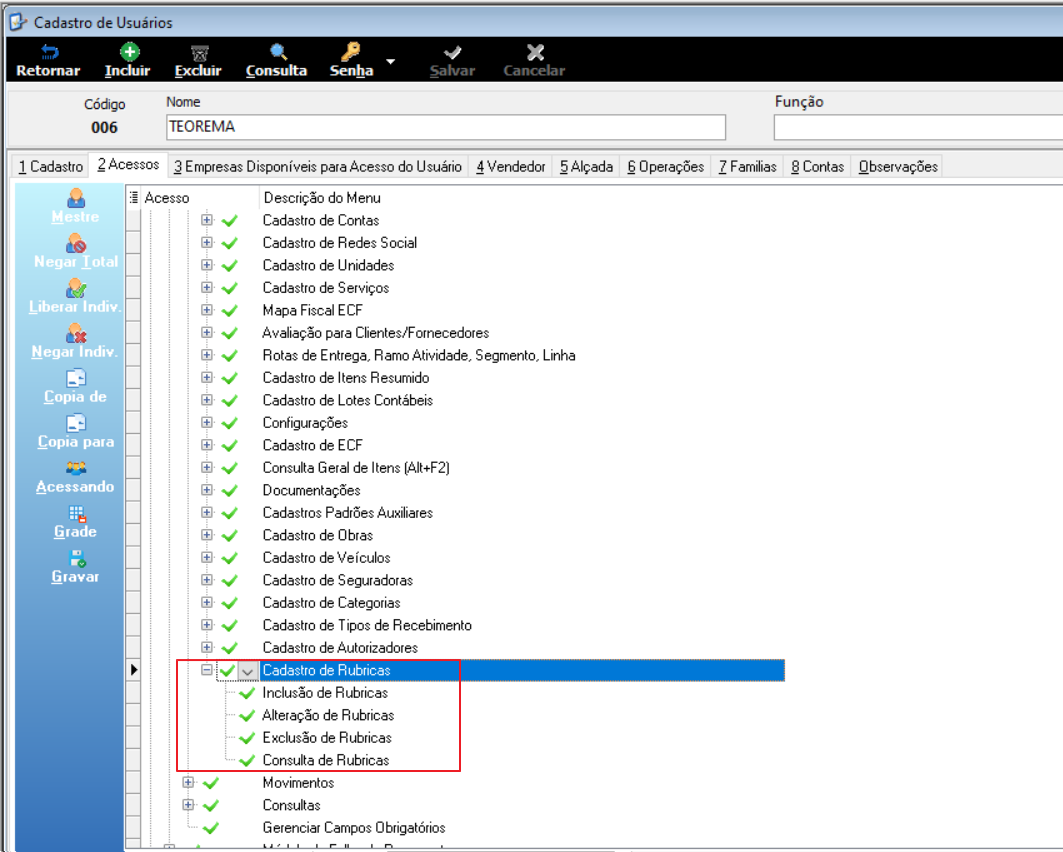Screen dimensions: 1063x852
Task: Click the green Incluir plus icon
Action: point(129,52)
